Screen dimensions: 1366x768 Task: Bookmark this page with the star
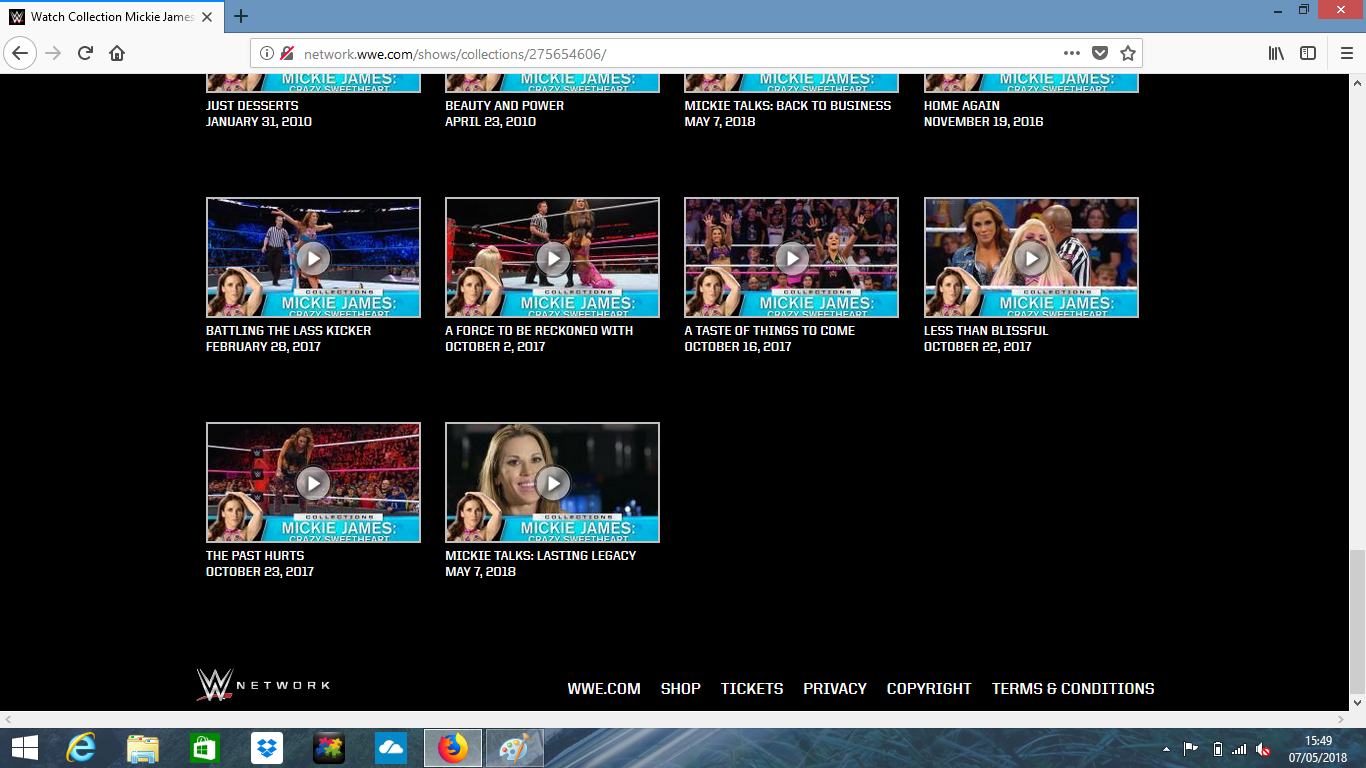coord(1128,53)
